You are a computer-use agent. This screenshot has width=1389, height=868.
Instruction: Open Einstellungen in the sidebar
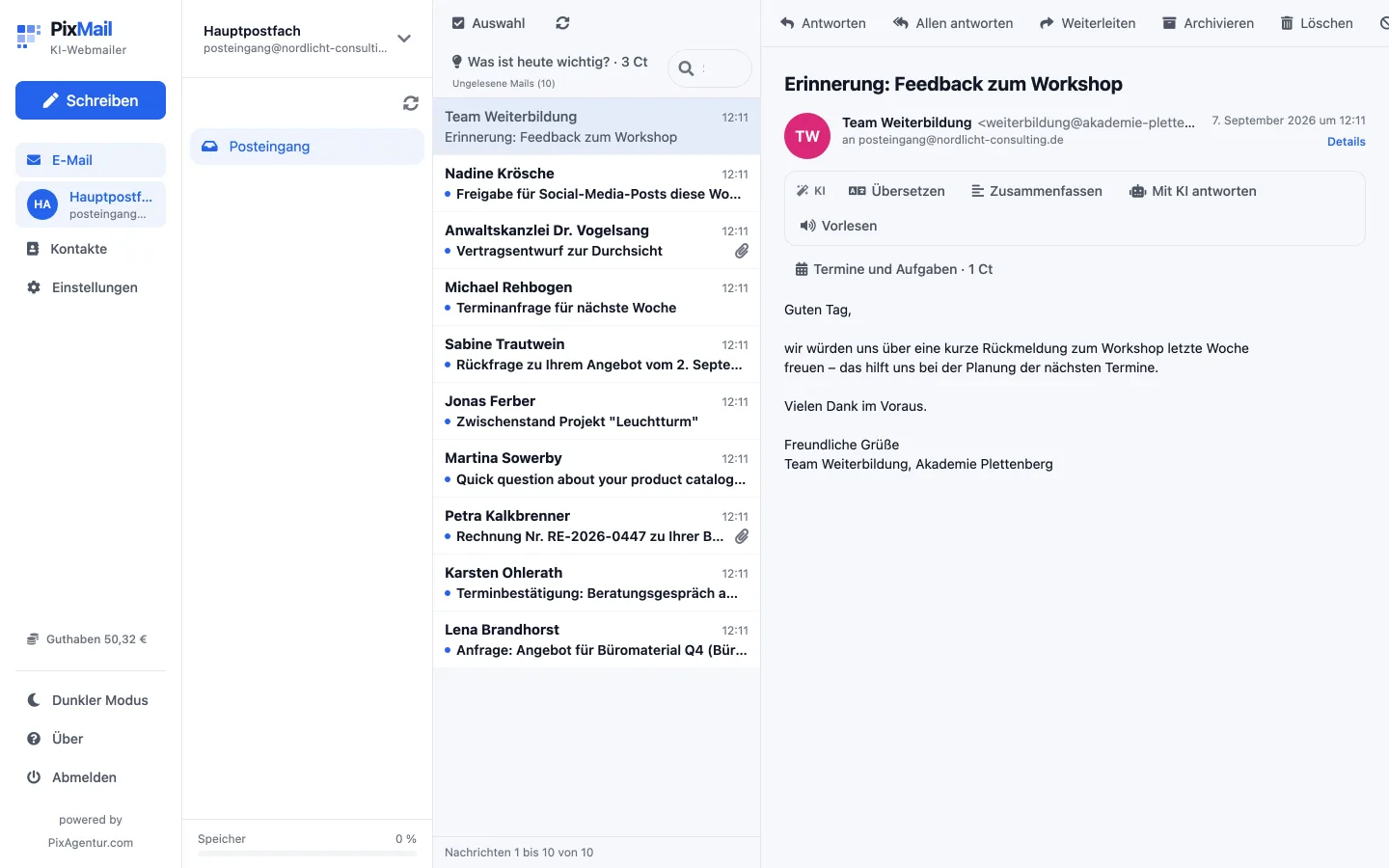click(91, 287)
